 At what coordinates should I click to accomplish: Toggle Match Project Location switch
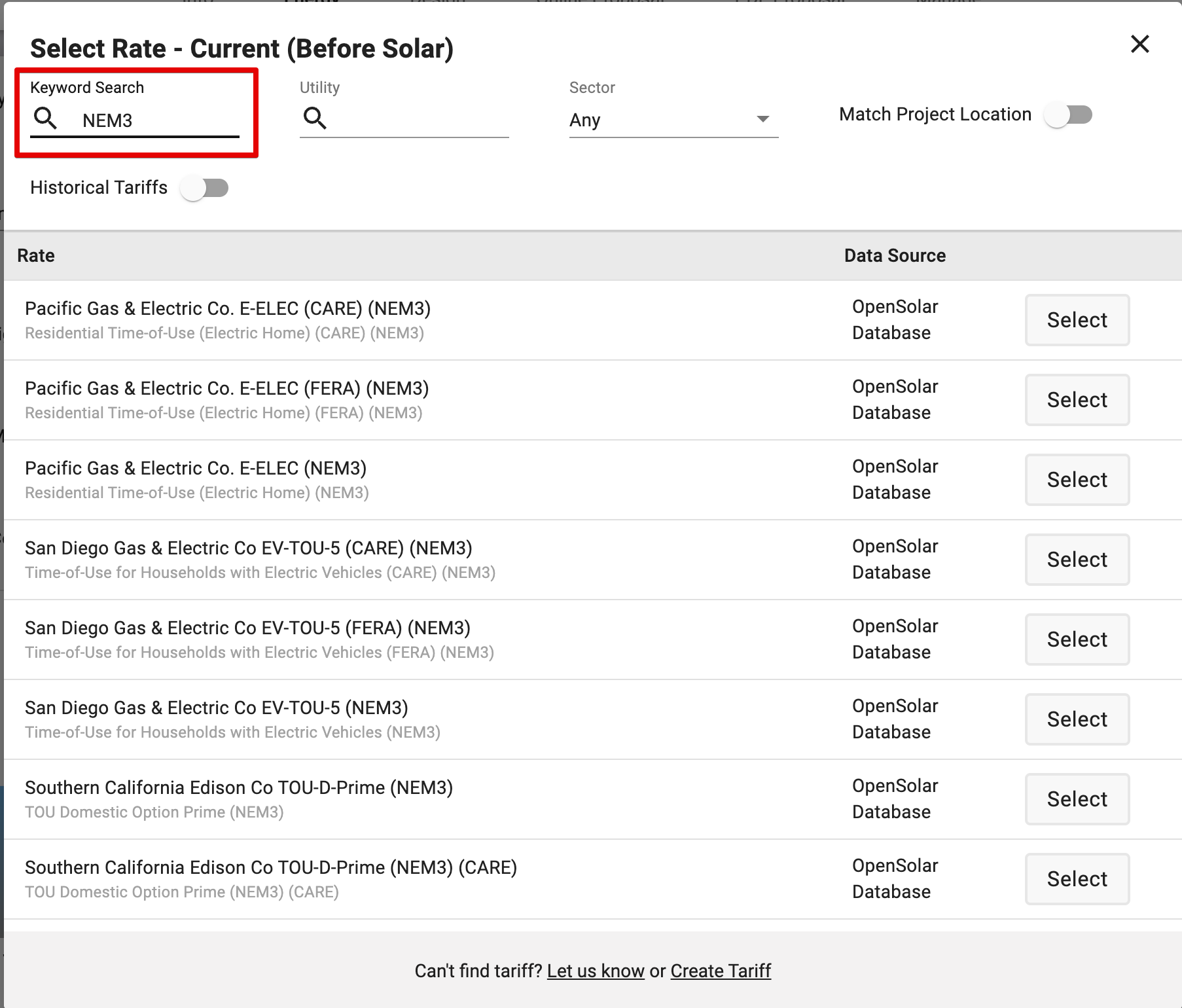[1068, 115]
